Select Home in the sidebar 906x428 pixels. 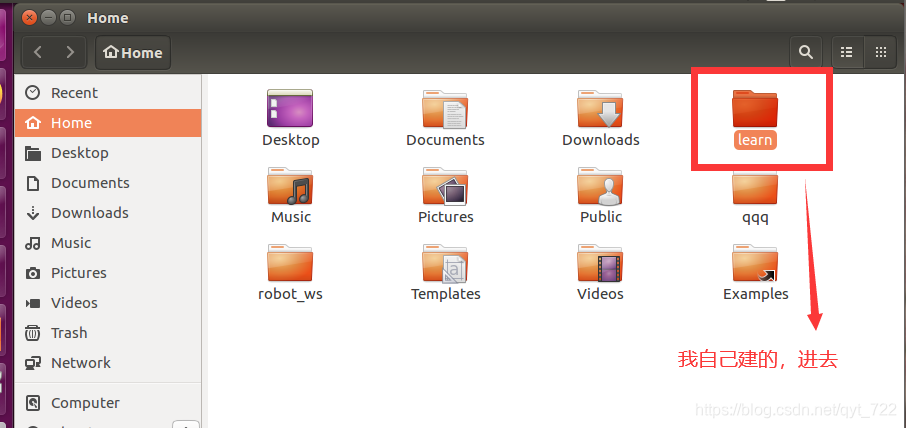point(108,122)
